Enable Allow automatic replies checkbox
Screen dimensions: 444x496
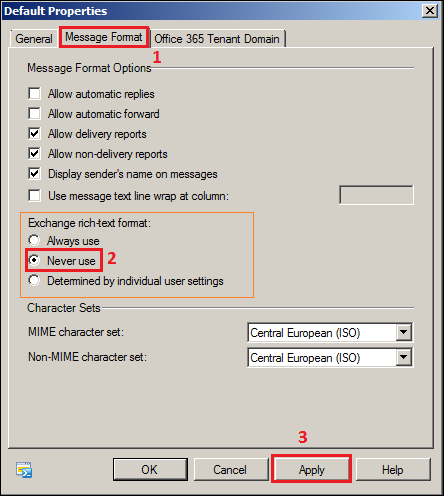point(34,94)
